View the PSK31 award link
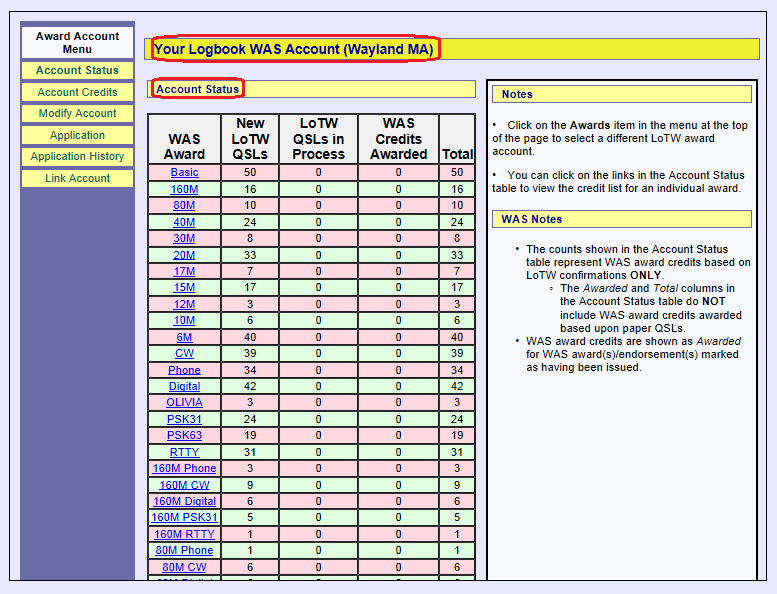The width and height of the screenshot is (777, 594). (184, 419)
